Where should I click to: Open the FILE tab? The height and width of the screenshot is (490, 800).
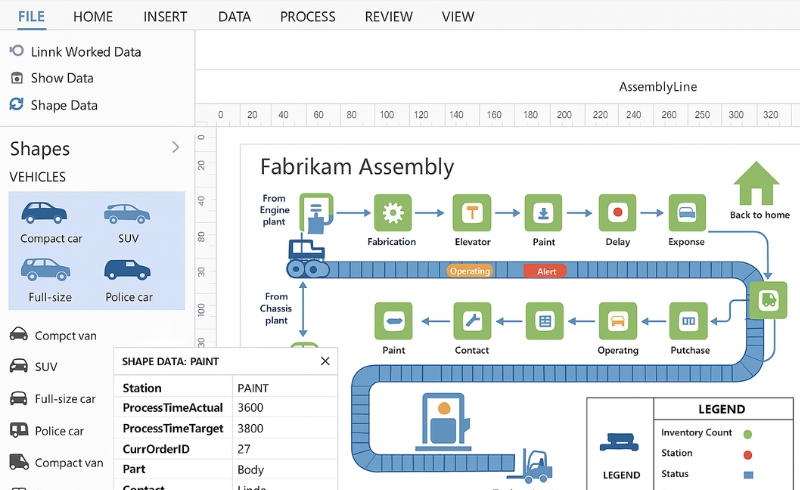31,16
